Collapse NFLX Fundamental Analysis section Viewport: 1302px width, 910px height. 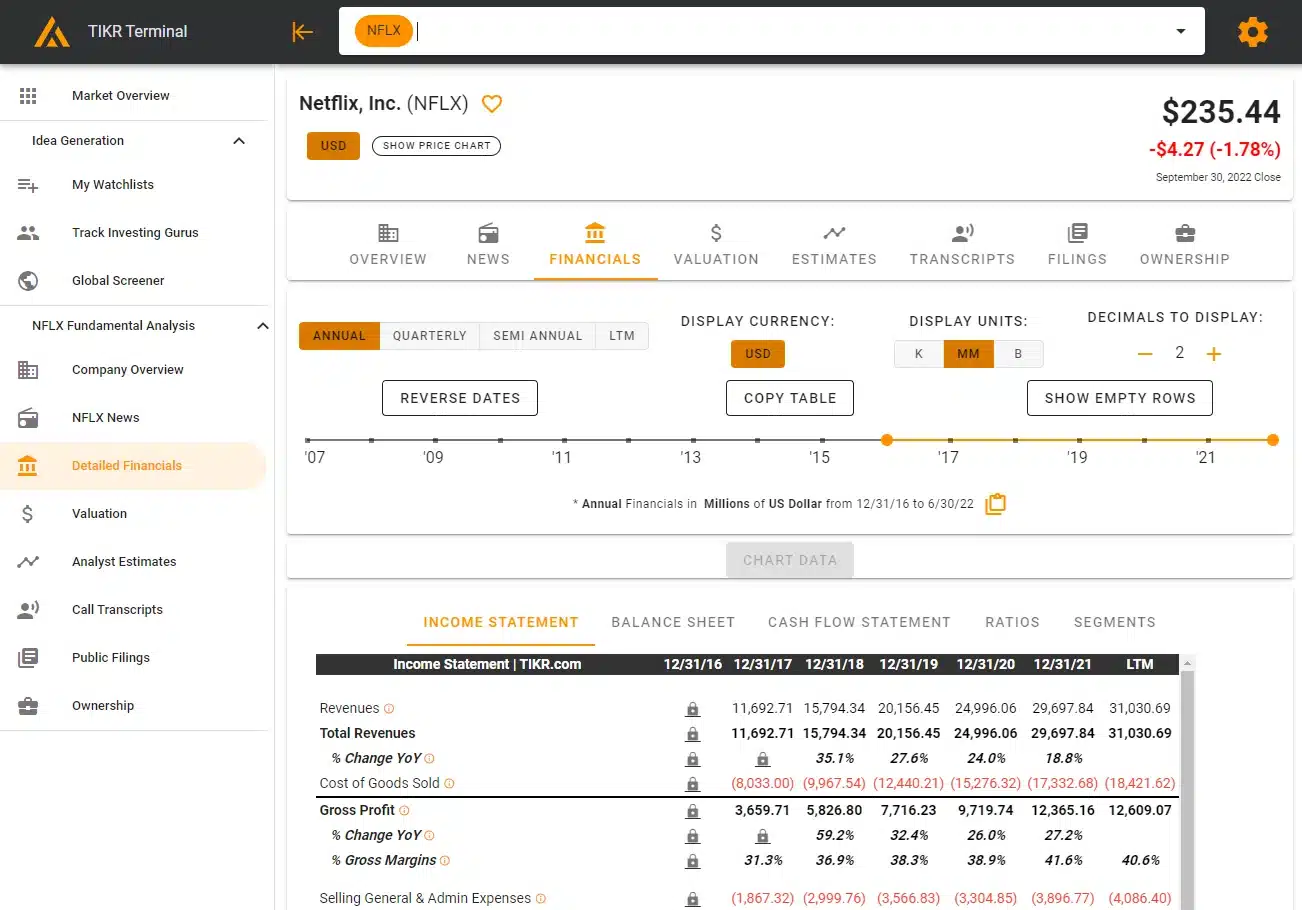(262, 326)
